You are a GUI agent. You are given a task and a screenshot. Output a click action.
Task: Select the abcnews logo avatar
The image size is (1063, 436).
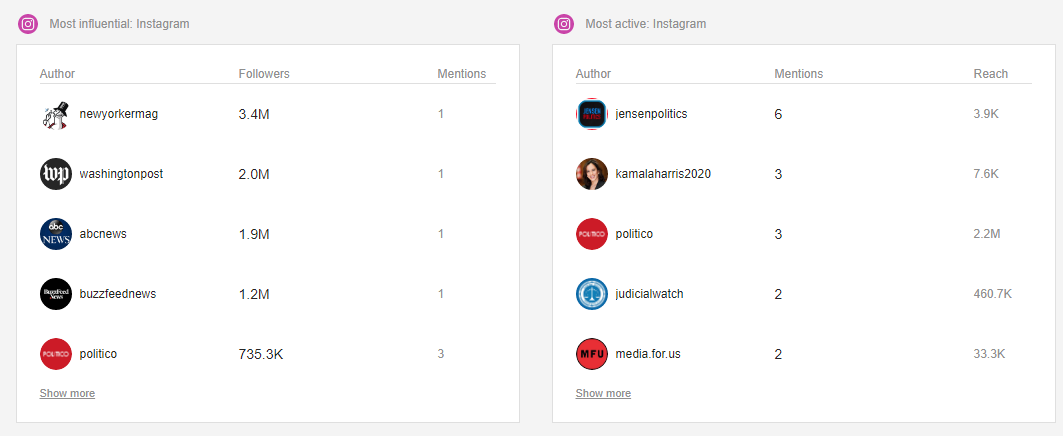coord(56,234)
